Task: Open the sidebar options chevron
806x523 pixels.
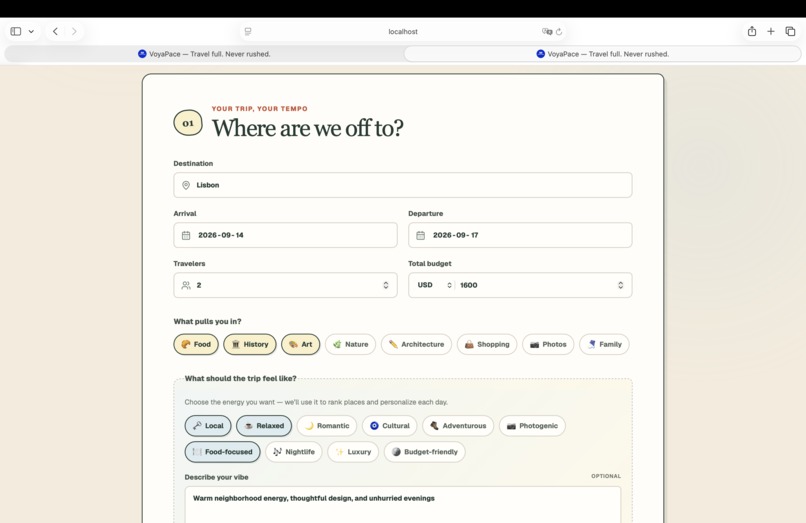Action: pyautogui.click(x=31, y=31)
